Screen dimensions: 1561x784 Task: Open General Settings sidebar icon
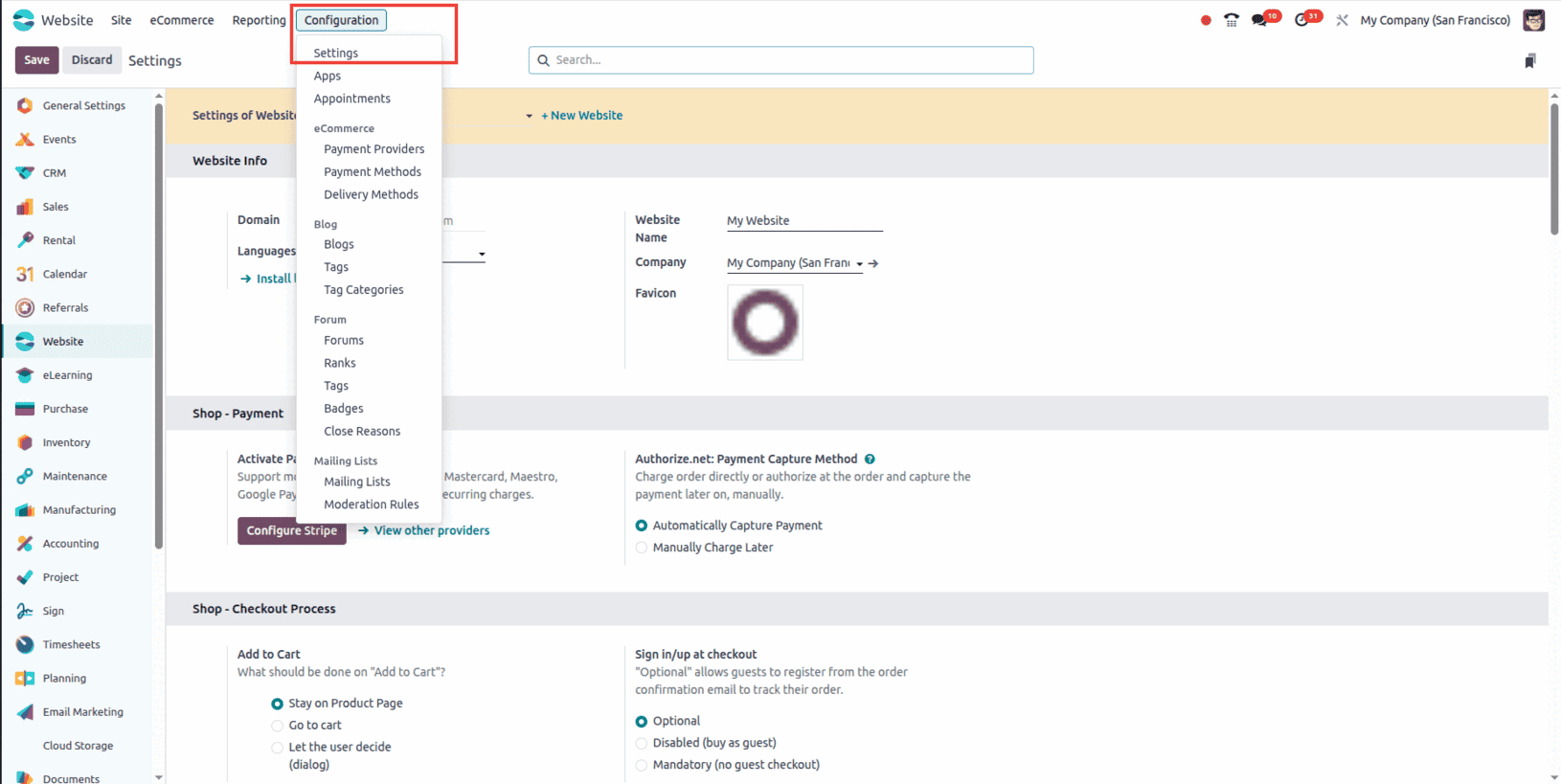click(x=25, y=105)
